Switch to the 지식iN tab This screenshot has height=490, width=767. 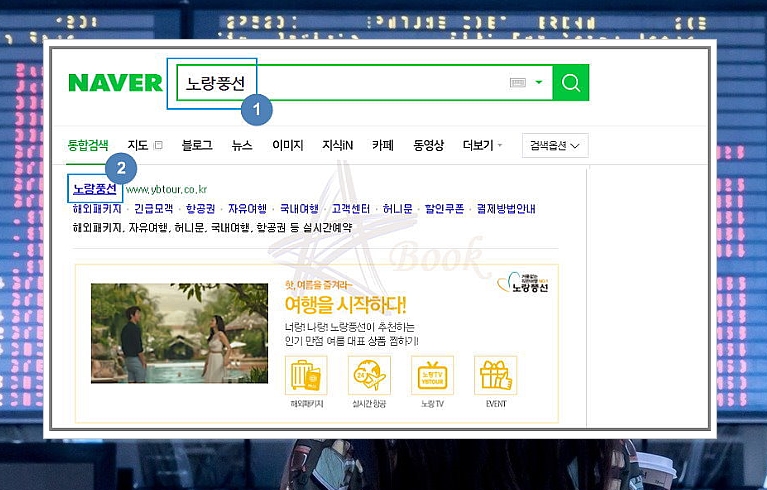[x=338, y=145]
